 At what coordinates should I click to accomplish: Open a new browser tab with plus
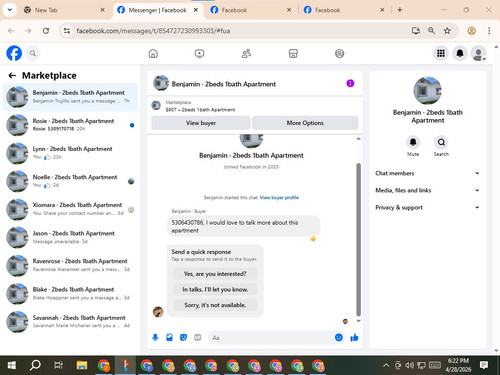point(400,10)
